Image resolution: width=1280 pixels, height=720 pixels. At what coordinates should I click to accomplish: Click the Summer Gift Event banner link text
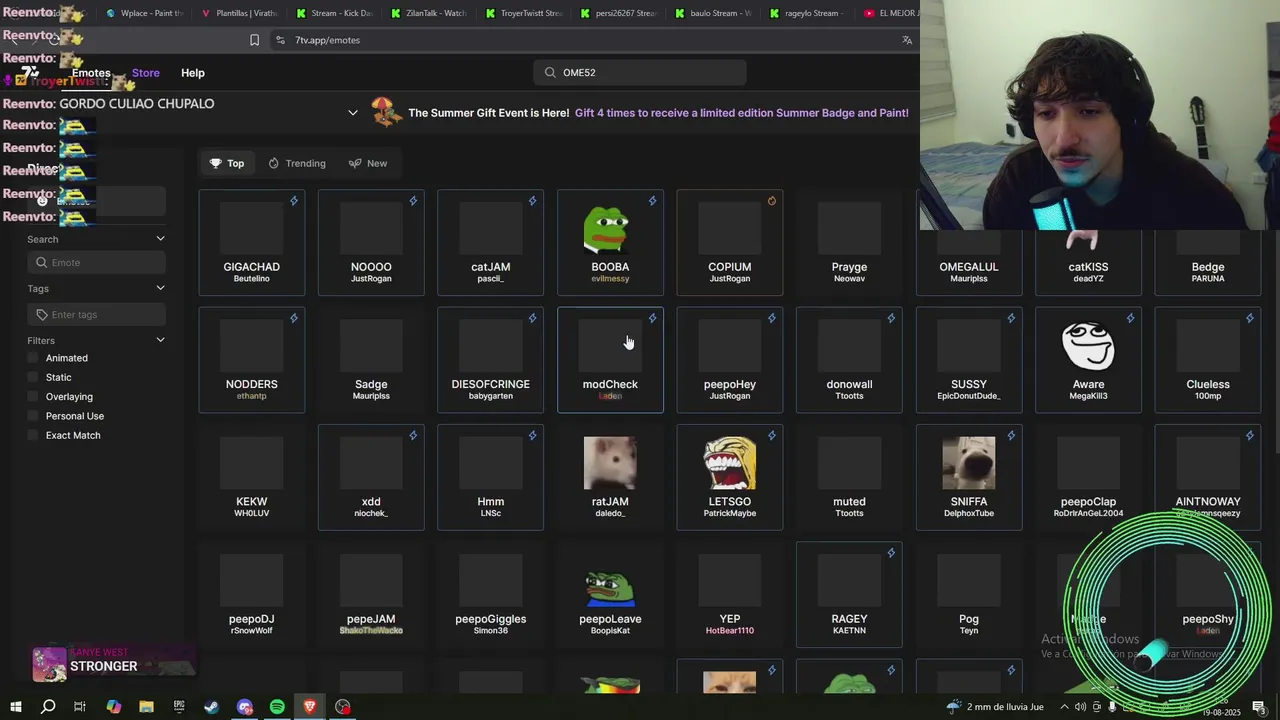click(741, 113)
